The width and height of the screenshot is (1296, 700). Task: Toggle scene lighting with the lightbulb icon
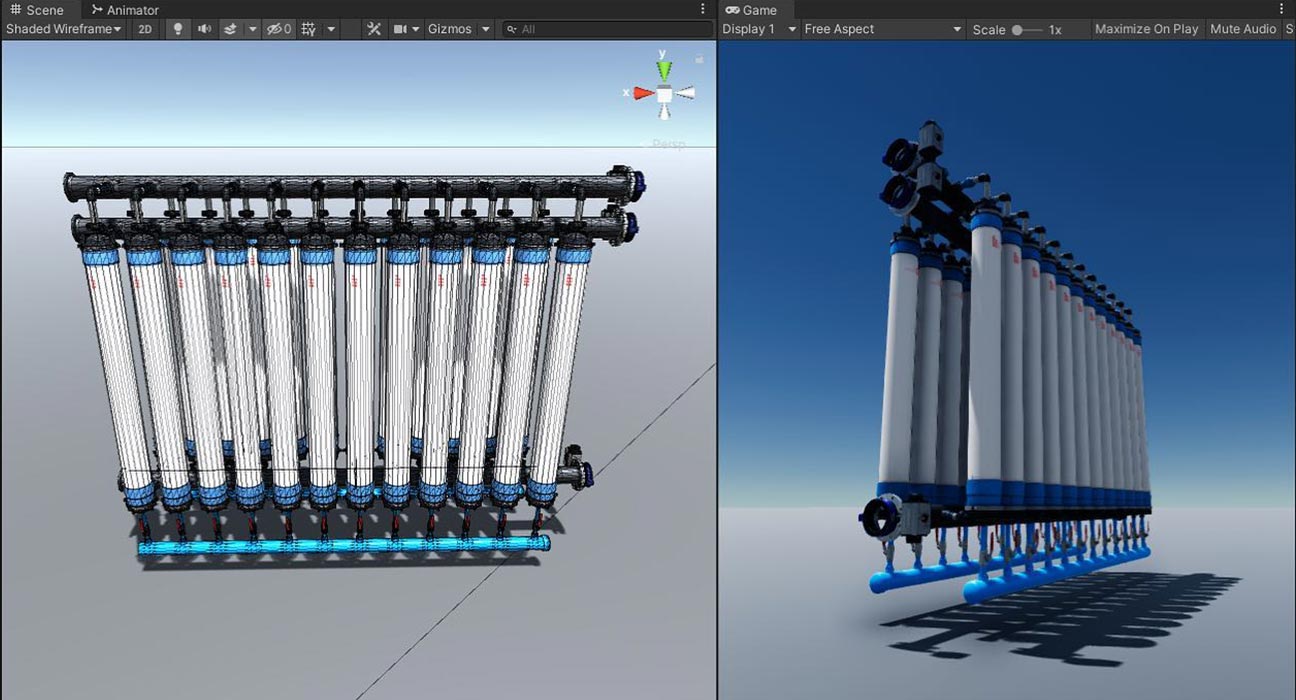point(178,29)
